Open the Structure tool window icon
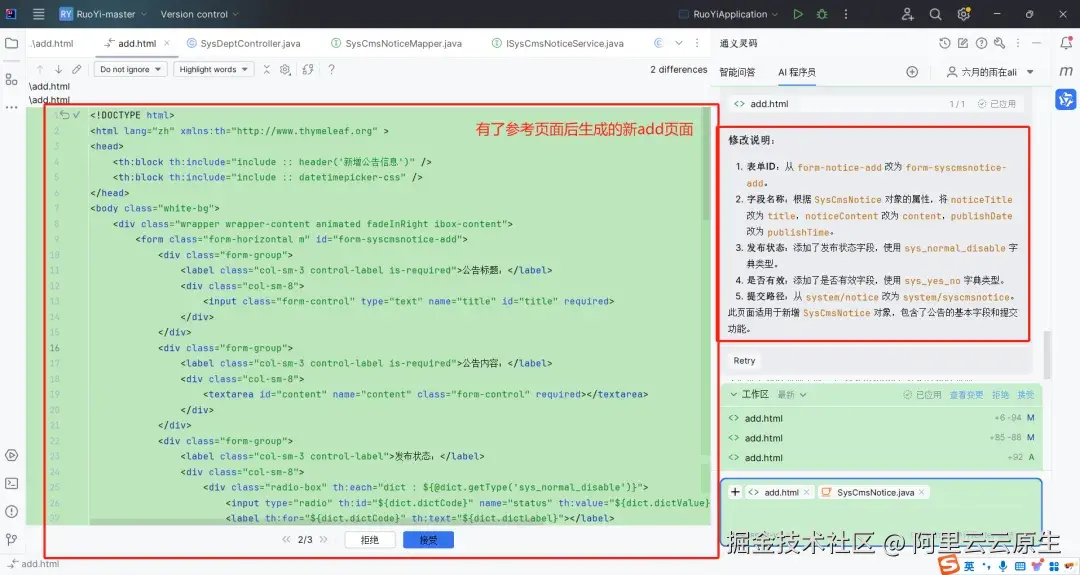Viewport: 1080px width, 575px height. point(12,79)
